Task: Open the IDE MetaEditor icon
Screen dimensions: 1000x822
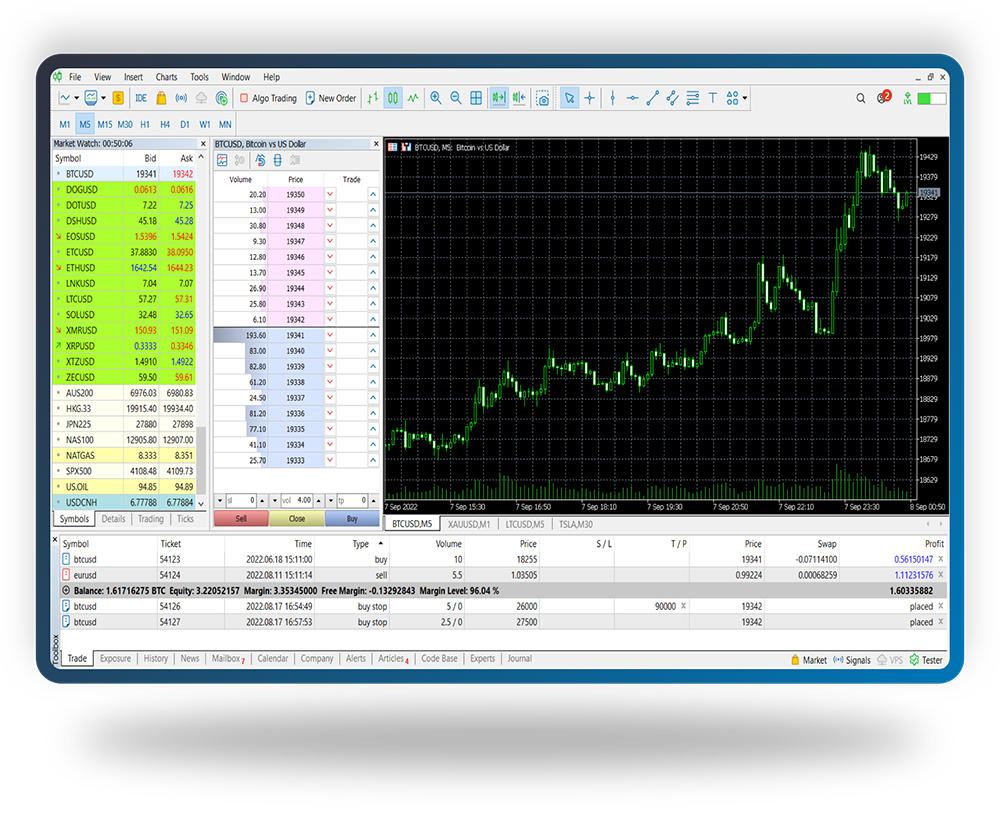Action: tap(141, 98)
